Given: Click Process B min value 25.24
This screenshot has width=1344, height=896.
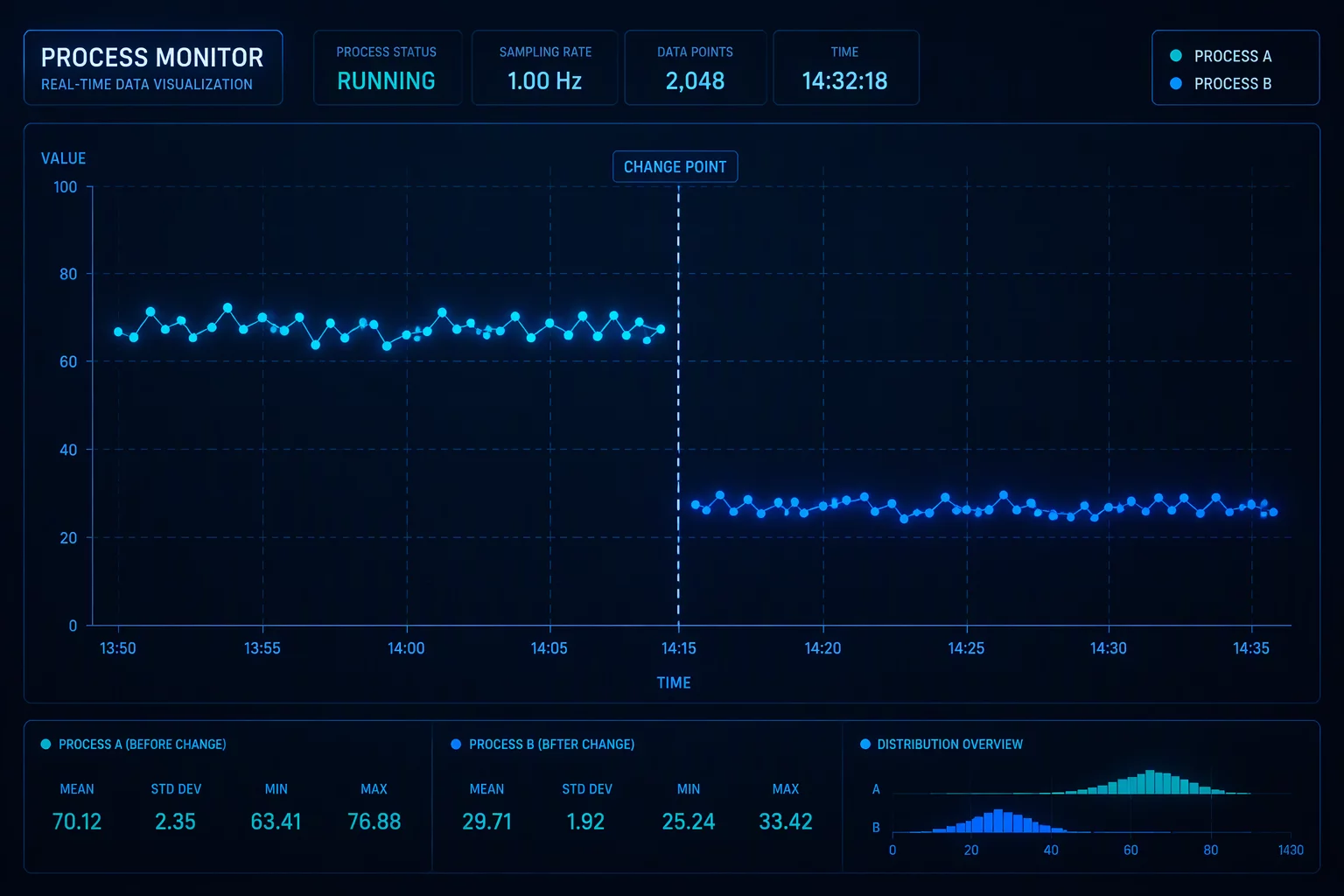Looking at the screenshot, I should tap(688, 822).
